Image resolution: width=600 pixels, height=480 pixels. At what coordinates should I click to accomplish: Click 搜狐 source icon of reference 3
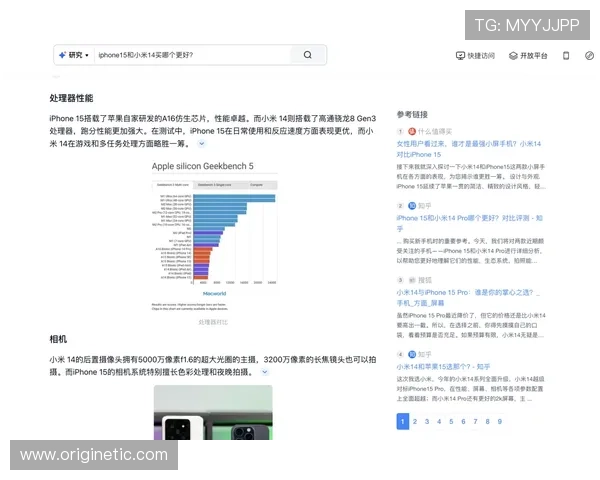point(412,280)
